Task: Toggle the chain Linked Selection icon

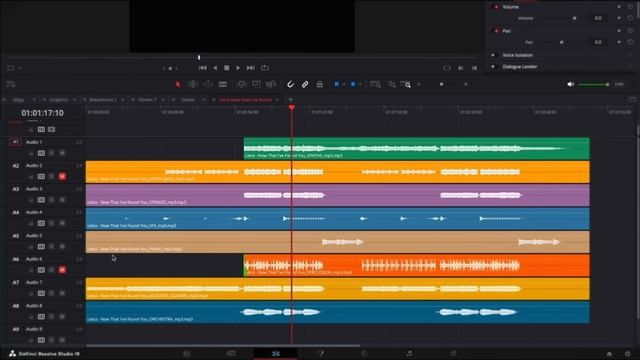Action: pos(305,84)
